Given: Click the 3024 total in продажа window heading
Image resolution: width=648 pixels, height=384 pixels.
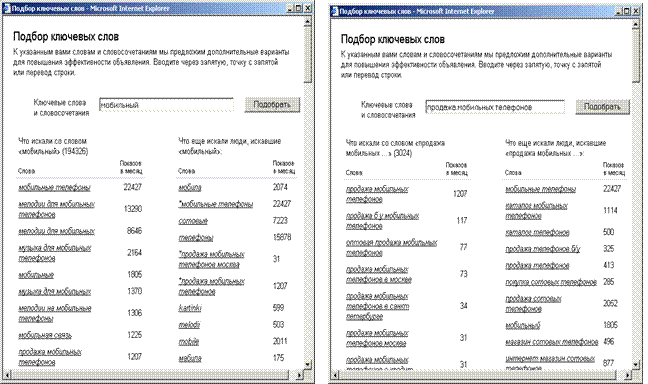Looking at the screenshot, I should [403, 153].
